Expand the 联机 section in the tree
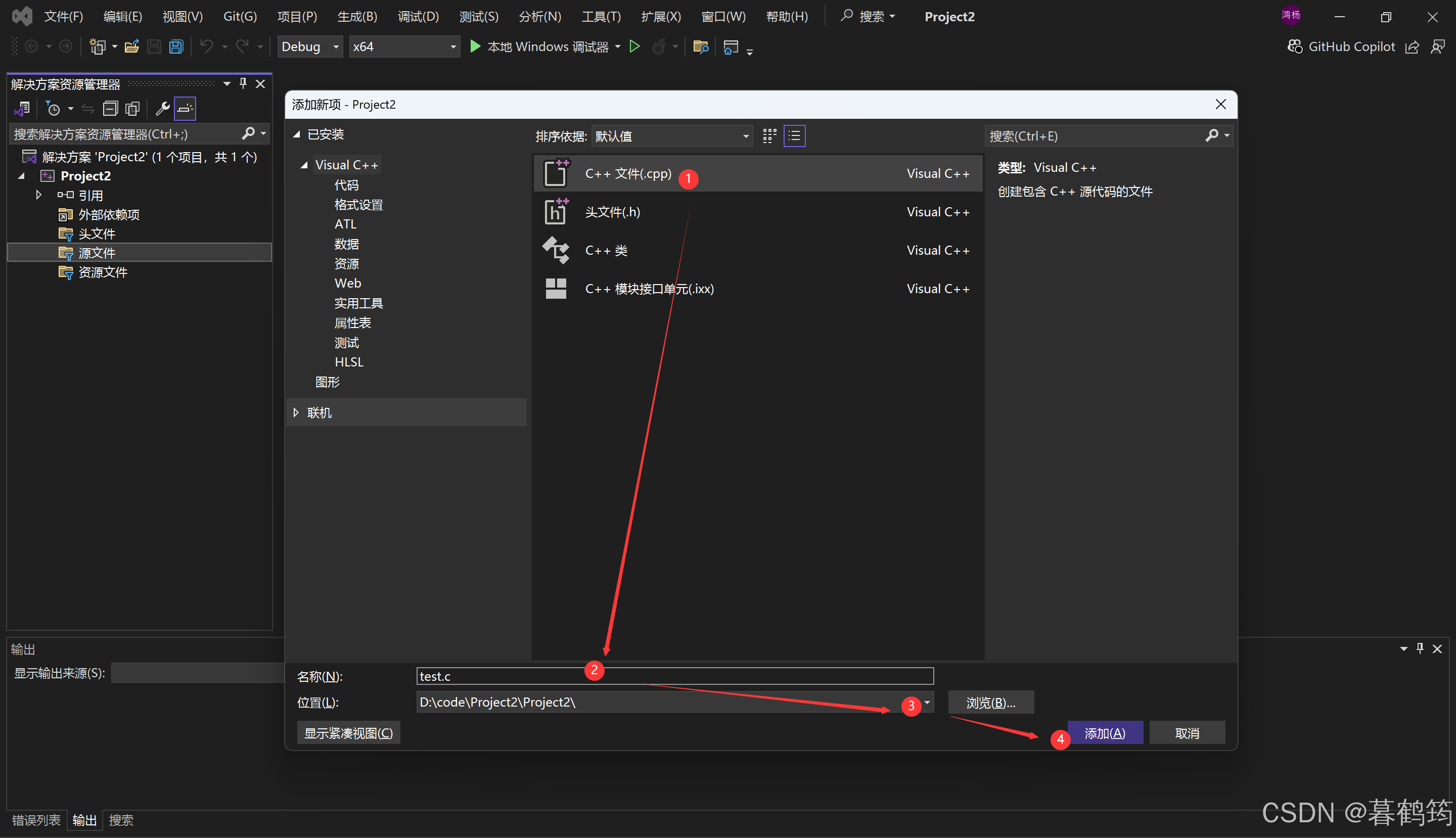This screenshot has height=838, width=1456. click(x=296, y=412)
